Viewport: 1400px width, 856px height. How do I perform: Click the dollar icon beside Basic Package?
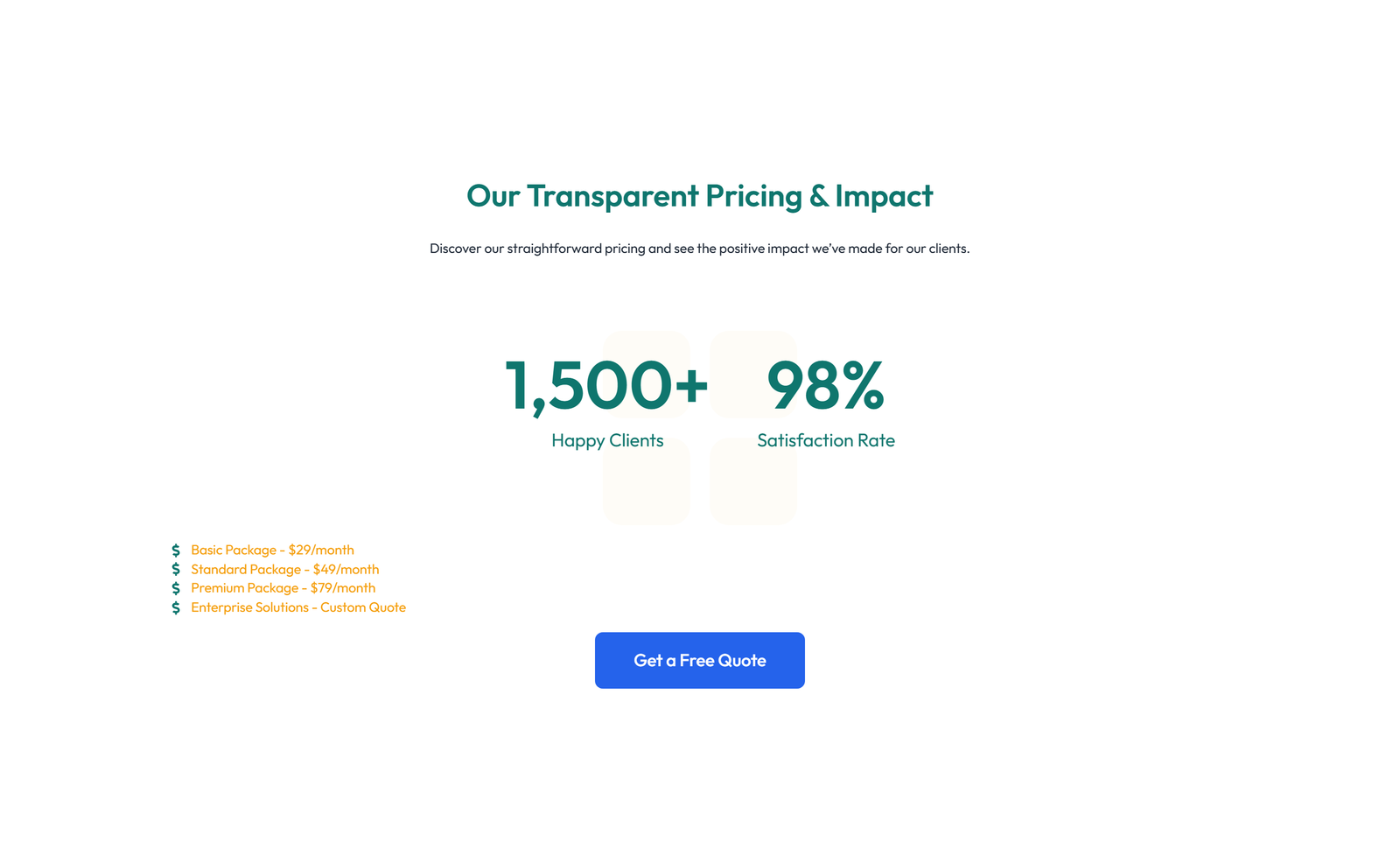coord(176,550)
